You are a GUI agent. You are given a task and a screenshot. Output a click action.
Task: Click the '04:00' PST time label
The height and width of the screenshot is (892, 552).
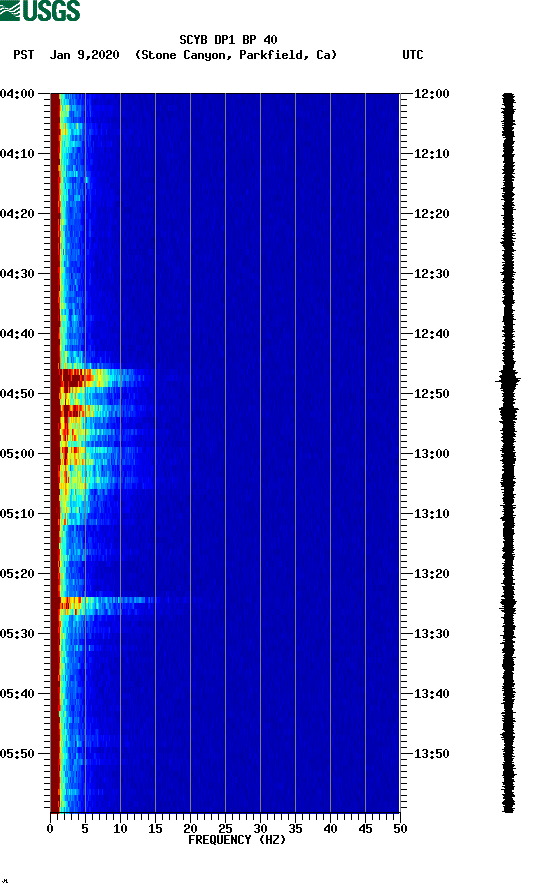tap(18, 94)
